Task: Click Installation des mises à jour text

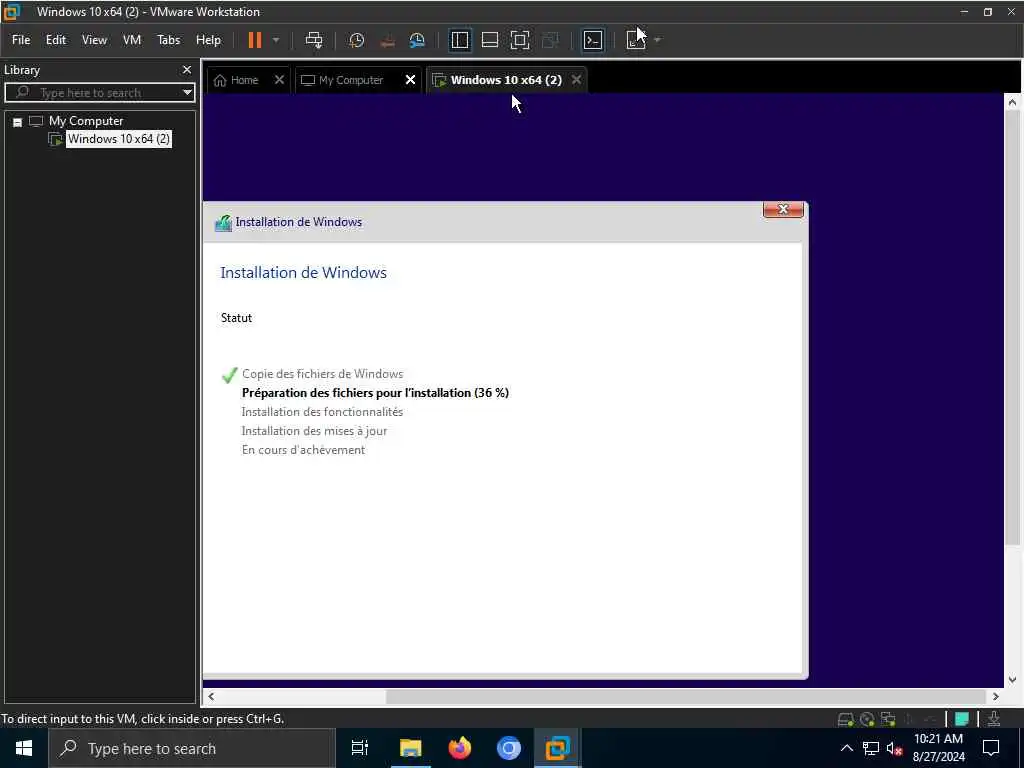Action: click(x=314, y=431)
